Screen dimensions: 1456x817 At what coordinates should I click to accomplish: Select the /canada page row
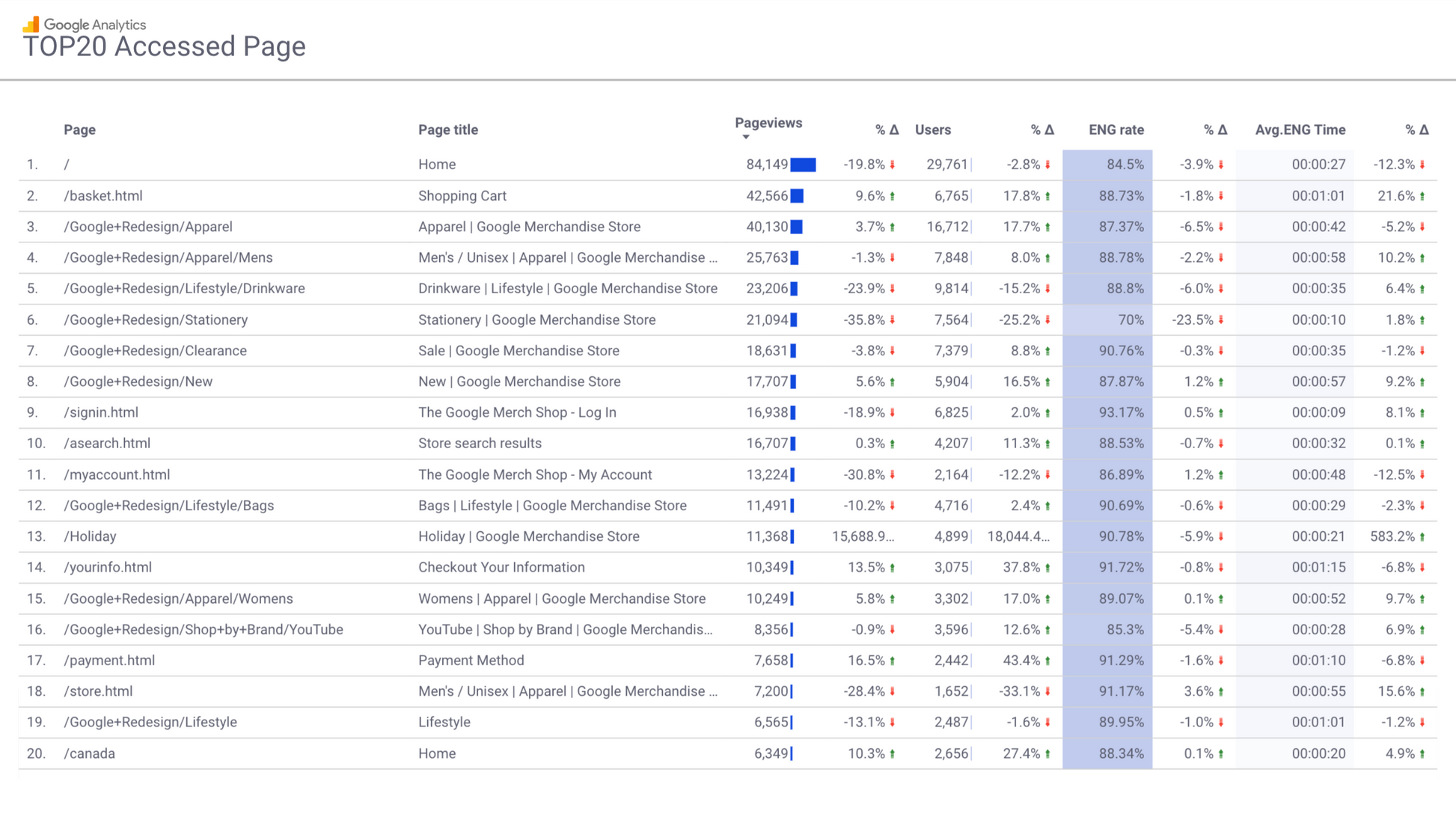[x=90, y=753]
